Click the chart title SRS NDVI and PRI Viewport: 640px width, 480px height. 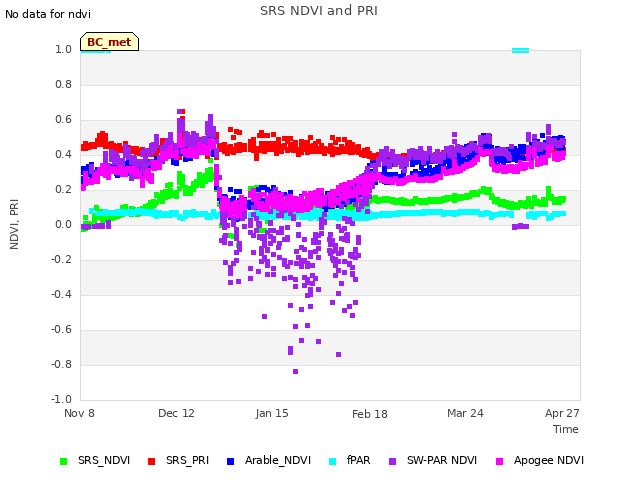pos(319,10)
